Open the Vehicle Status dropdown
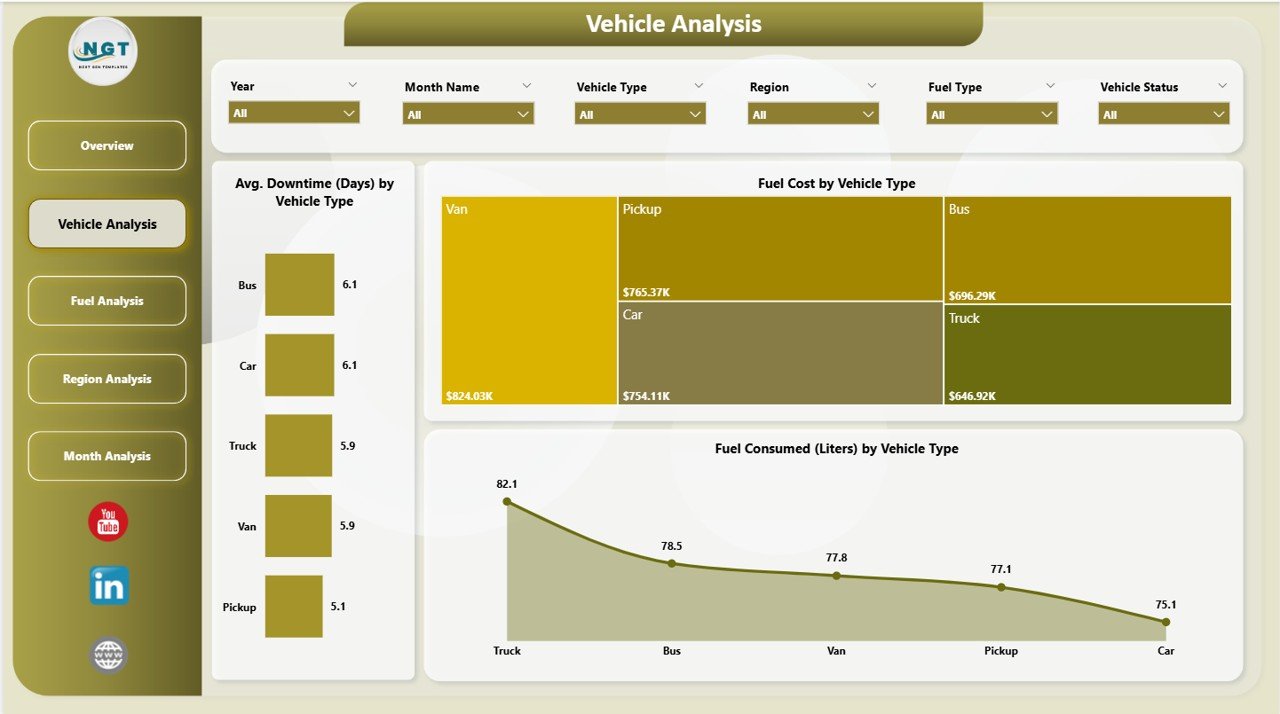The image size is (1280, 714). tap(1218, 113)
